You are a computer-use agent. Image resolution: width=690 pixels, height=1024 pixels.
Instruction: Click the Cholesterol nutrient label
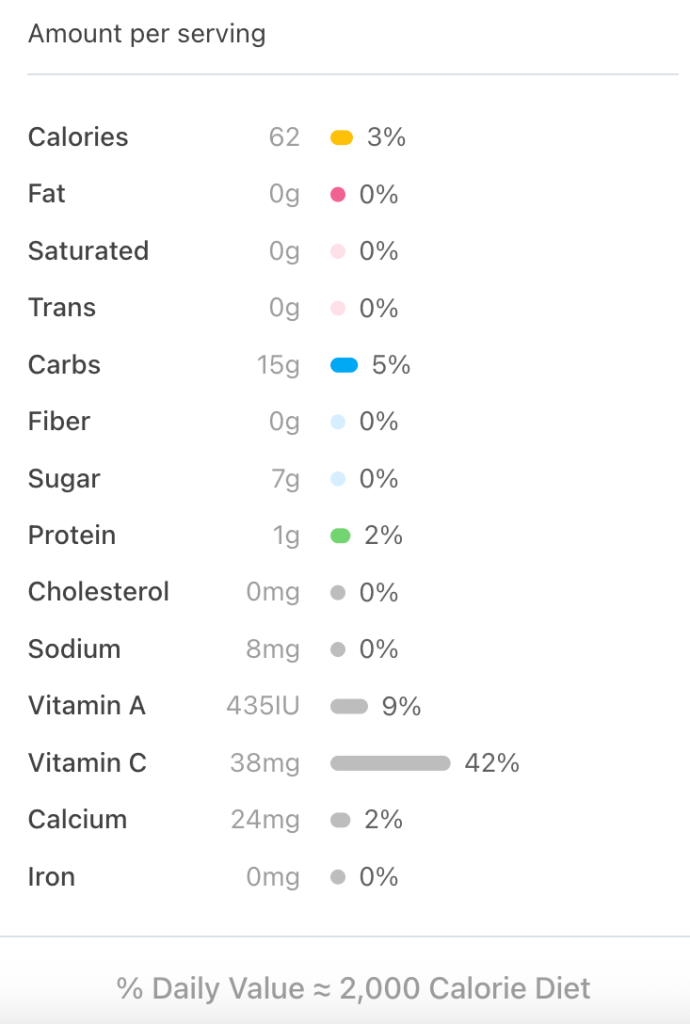pos(98,592)
